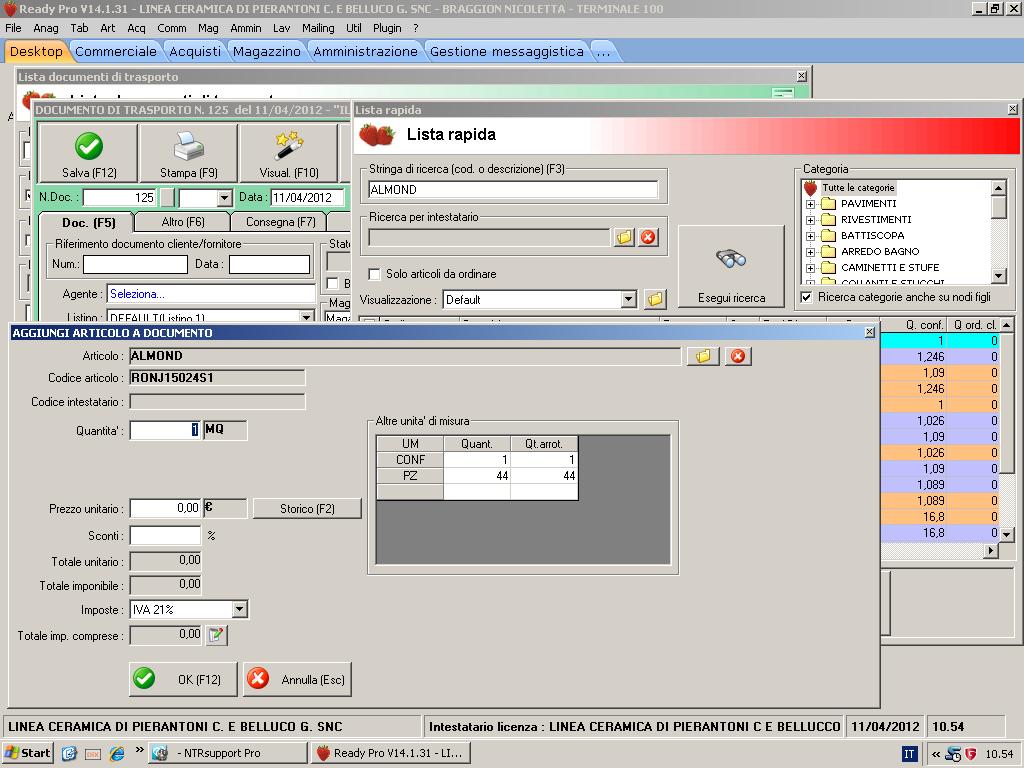Click Q. conf. column header
Image resolution: width=1024 pixels, height=768 pixels.
tap(915, 325)
